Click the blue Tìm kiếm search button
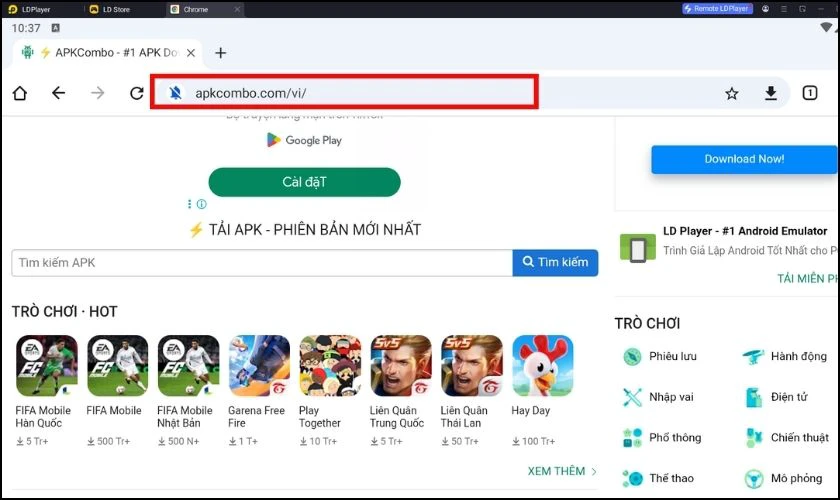The height and width of the screenshot is (500, 840). coord(555,263)
